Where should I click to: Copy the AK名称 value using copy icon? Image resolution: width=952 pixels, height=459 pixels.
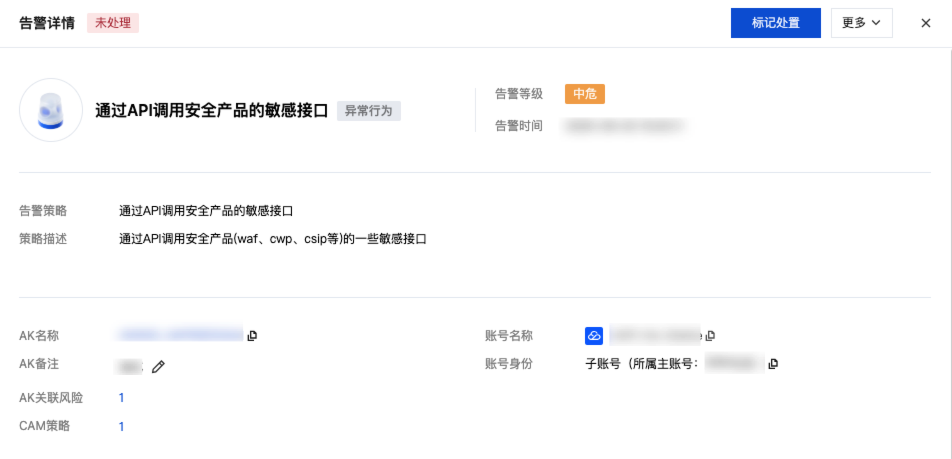(x=252, y=335)
